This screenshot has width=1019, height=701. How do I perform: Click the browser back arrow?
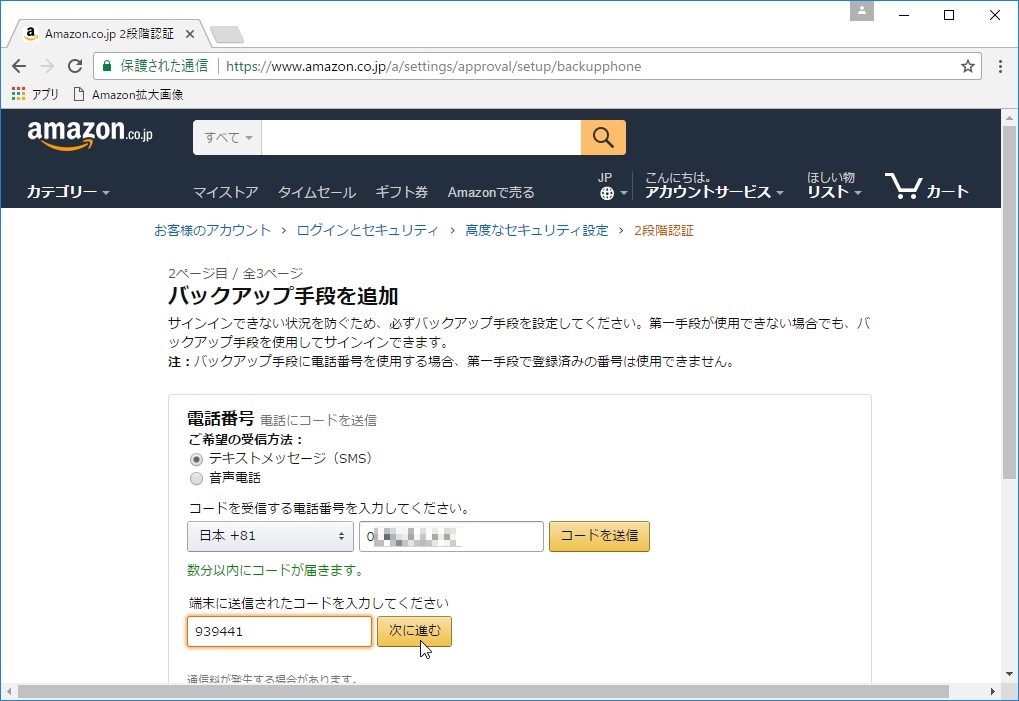[x=18, y=66]
